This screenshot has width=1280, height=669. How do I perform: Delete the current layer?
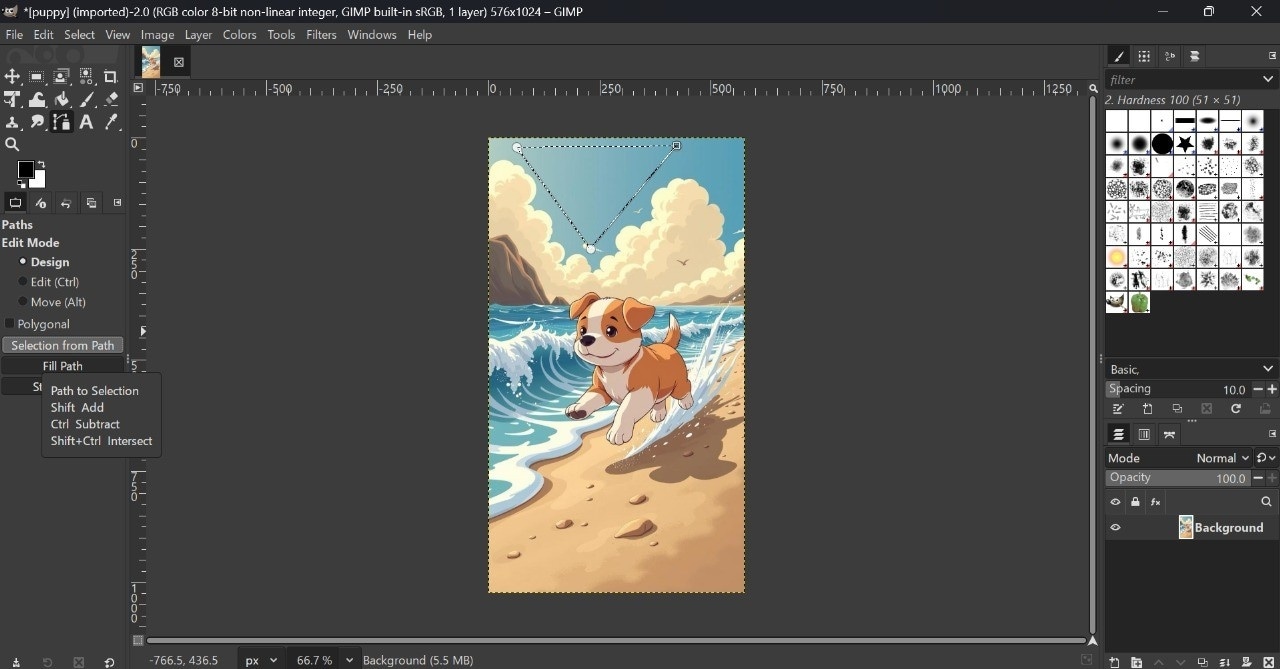pos(1268,662)
